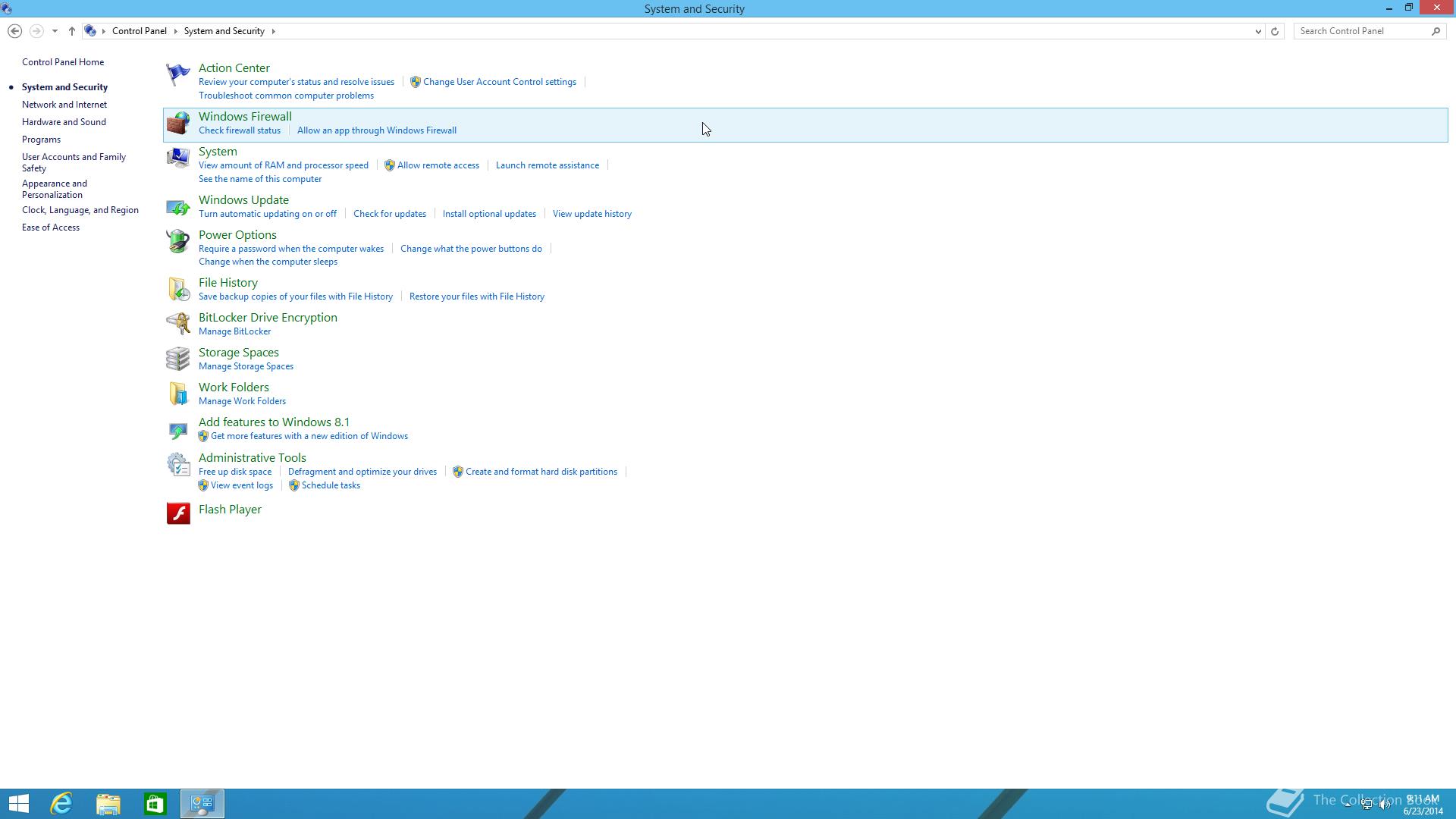Viewport: 1456px width, 819px height.
Task: Click the Control Panel breadcrumb
Action: [x=140, y=31]
